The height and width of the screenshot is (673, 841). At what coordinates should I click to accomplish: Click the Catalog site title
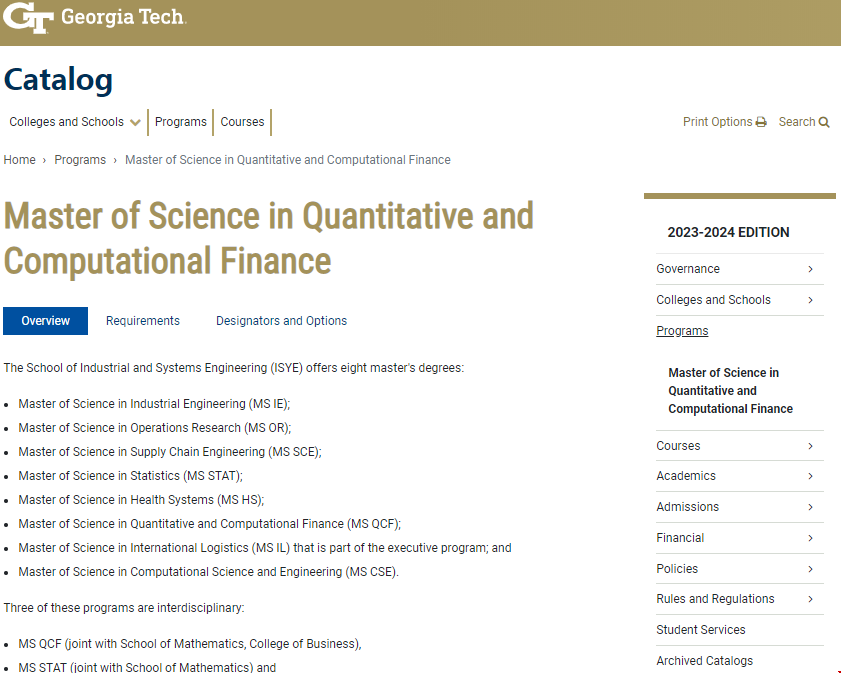pyautogui.click(x=58, y=79)
